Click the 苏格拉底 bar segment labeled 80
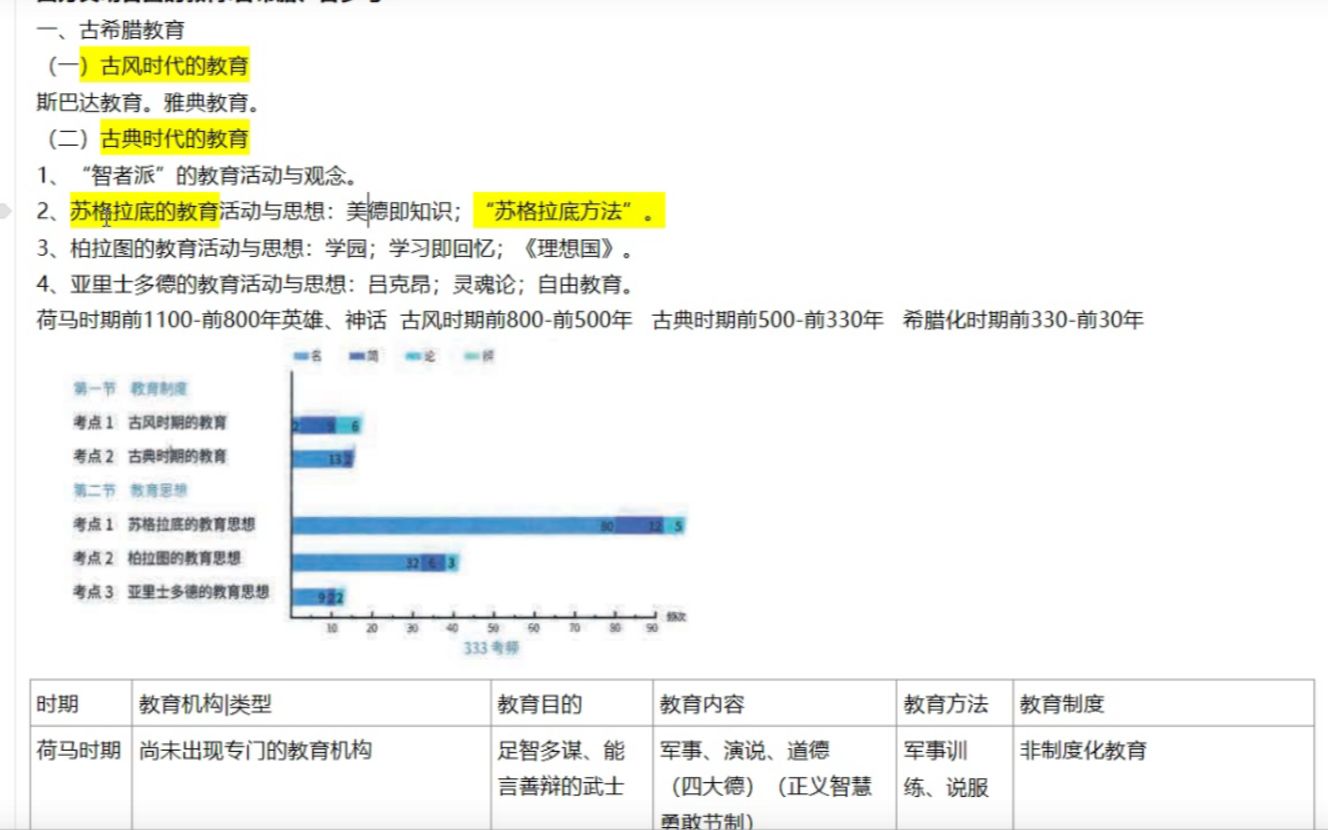The image size is (1328, 830). (453, 526)
